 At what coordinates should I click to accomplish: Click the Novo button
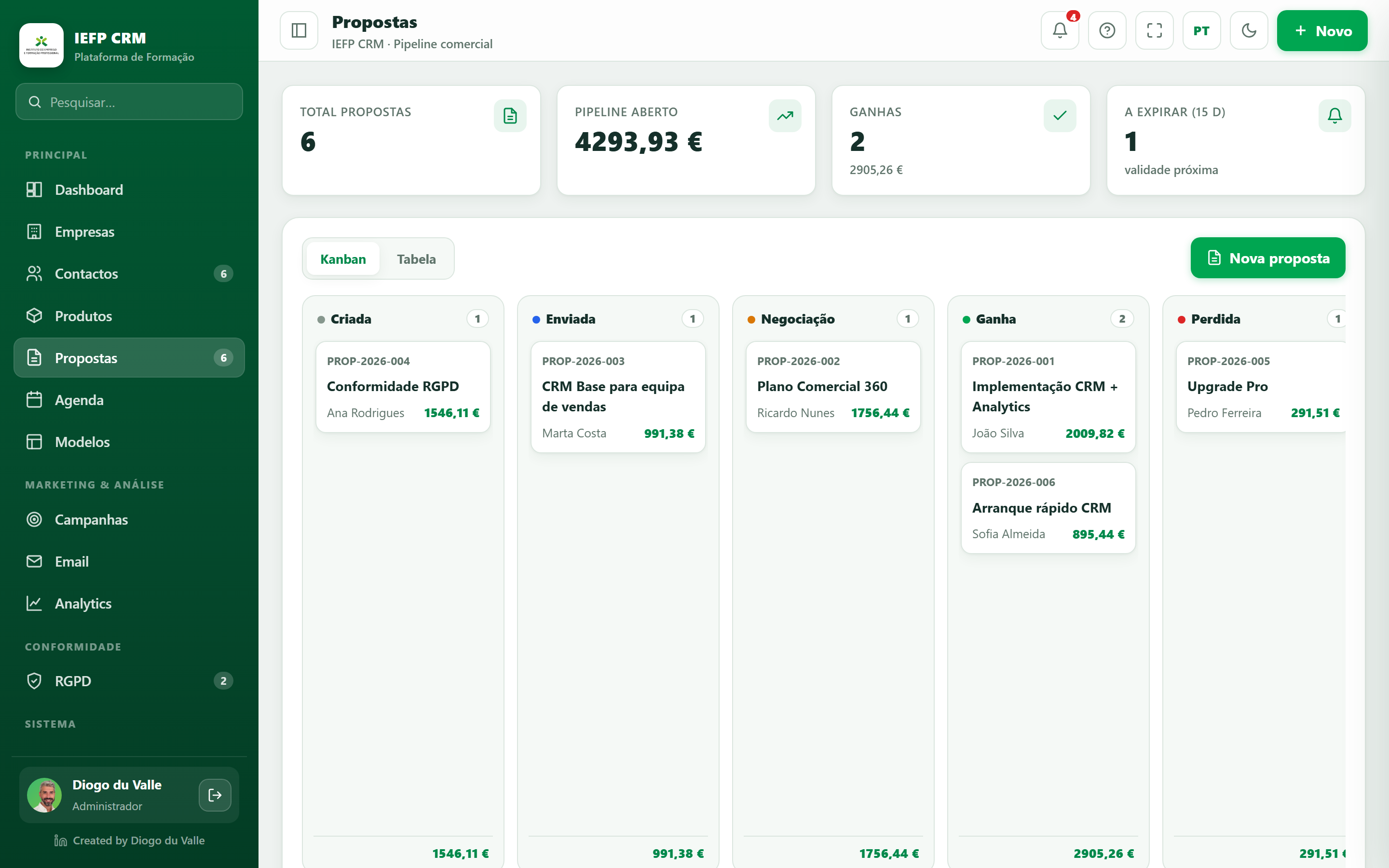1322,30
